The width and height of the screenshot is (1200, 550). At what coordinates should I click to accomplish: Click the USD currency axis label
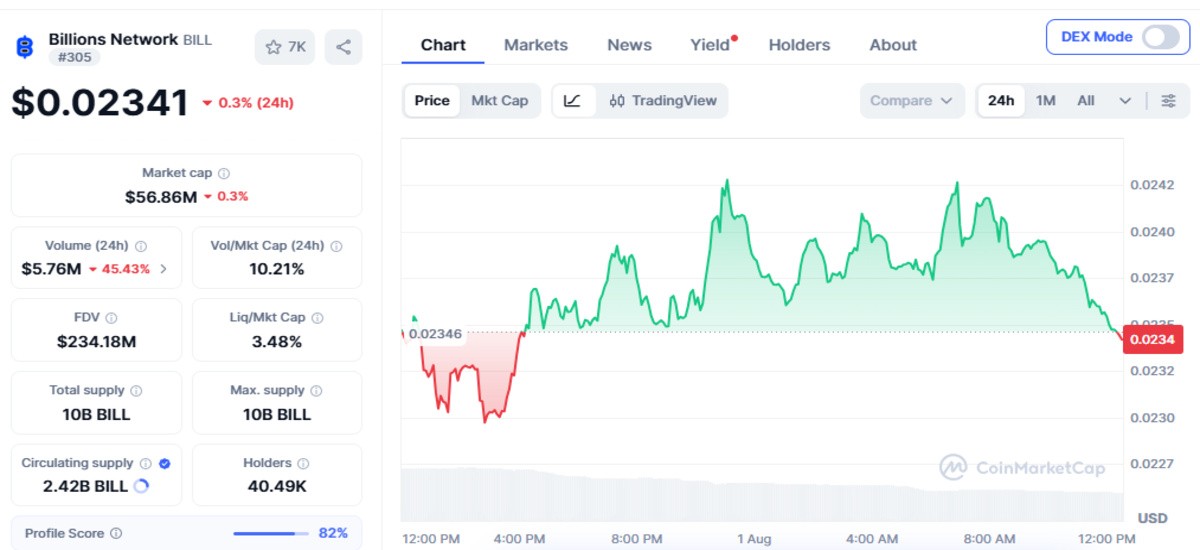pyautogui.click(x=1153, y=518)
